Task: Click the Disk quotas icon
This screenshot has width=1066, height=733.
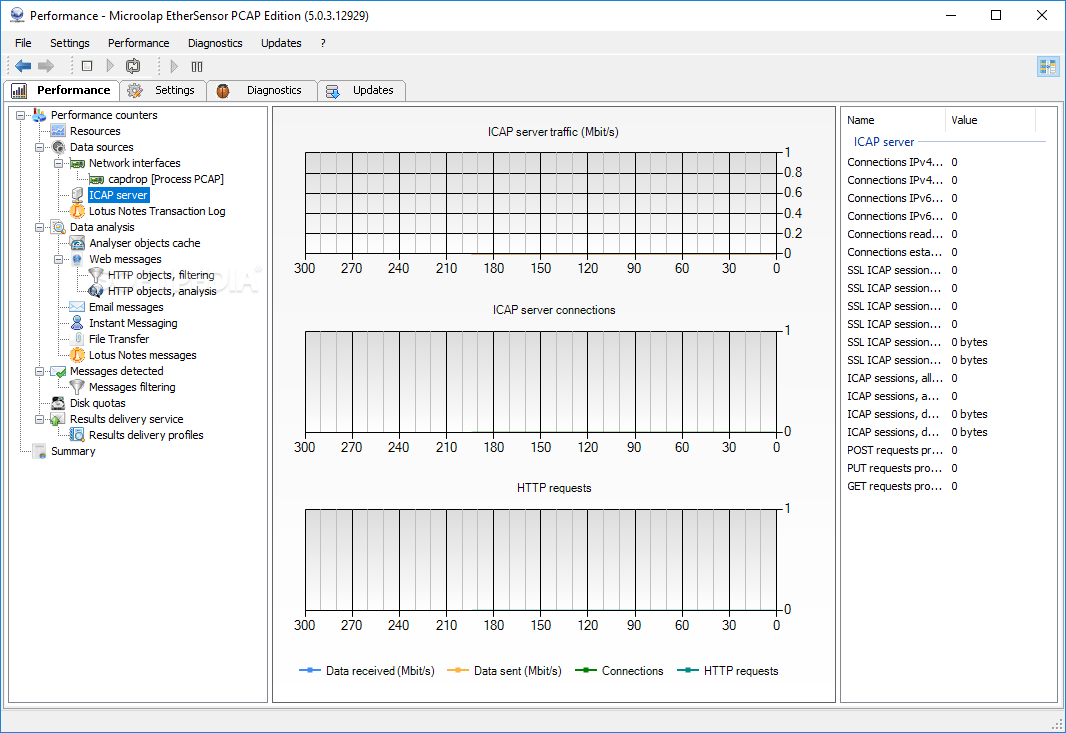Action: click(58, 403)
